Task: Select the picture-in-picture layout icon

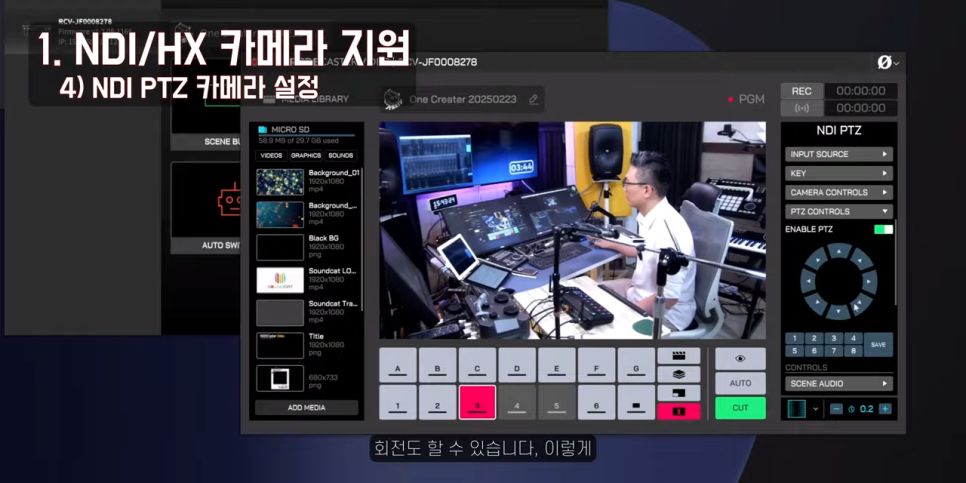Action: pos(679,393)
